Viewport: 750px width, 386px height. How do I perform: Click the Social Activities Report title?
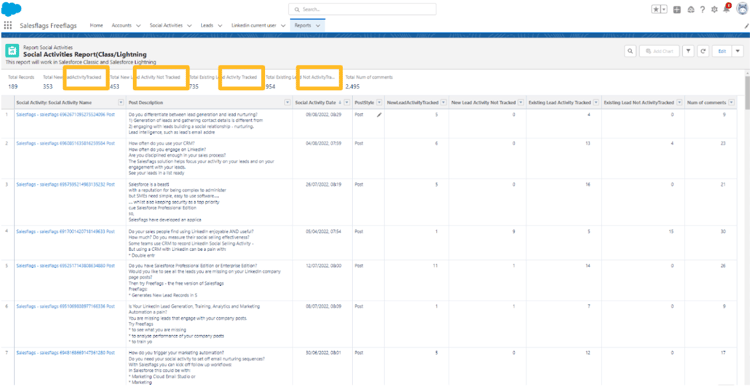pos(85,55)
